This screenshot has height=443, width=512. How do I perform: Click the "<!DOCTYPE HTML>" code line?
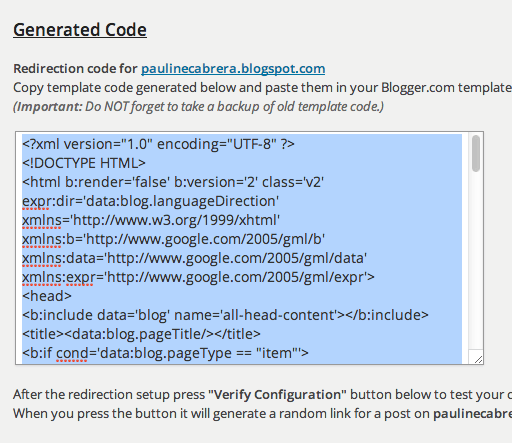pyautogui.click(x=84, y=163)
